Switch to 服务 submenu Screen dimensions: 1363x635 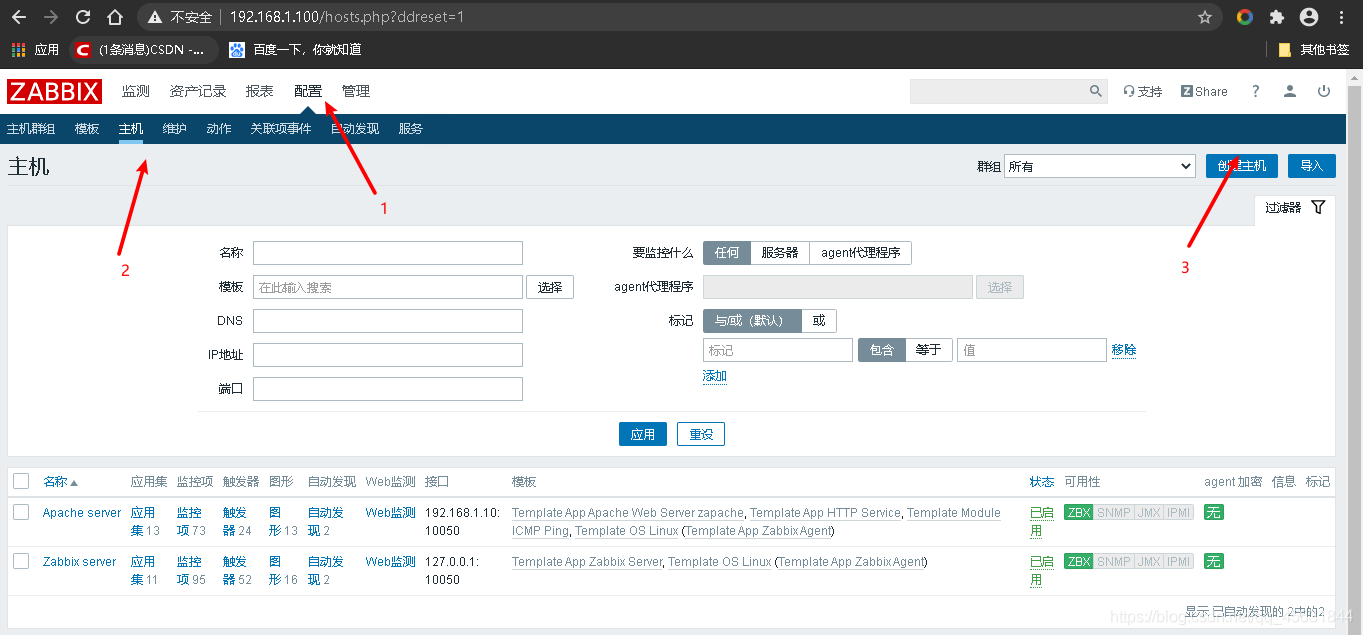click(411, 129)
